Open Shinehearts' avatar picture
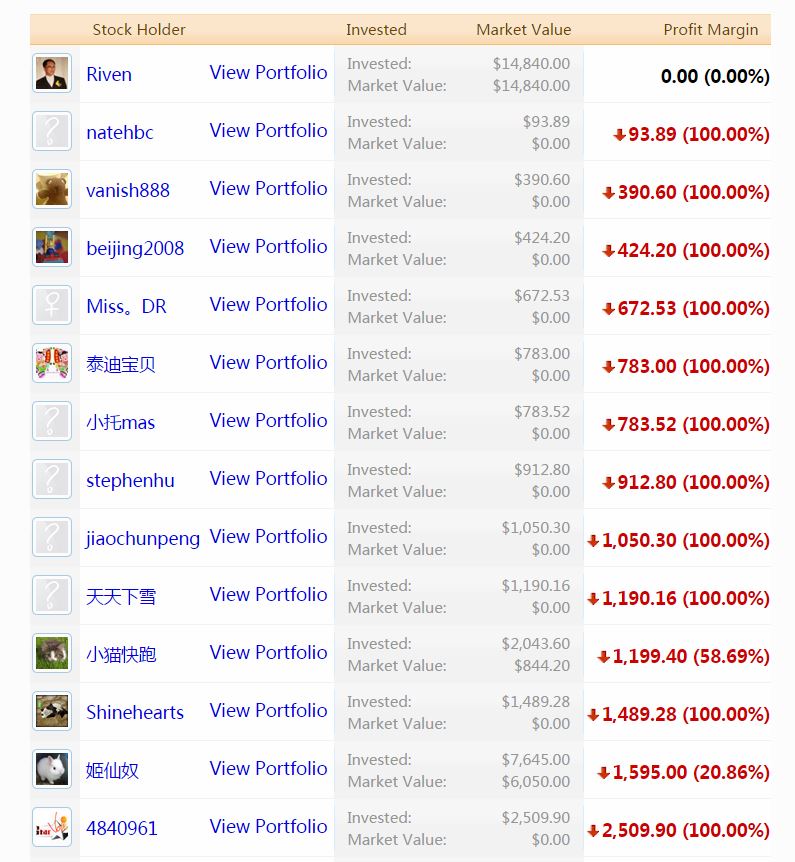Screen dimensions: 795x862 coord(52,712)
